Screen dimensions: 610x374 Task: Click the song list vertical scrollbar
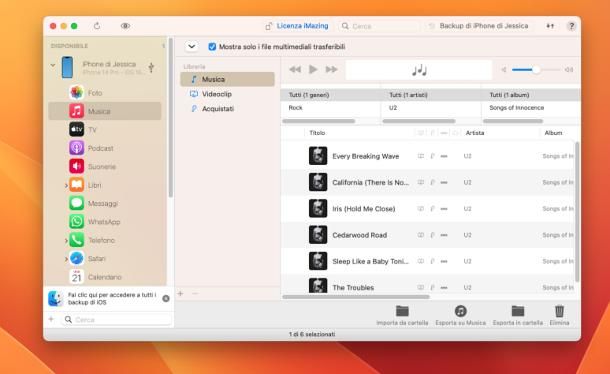pyautogui.click(x=577, y=212)
